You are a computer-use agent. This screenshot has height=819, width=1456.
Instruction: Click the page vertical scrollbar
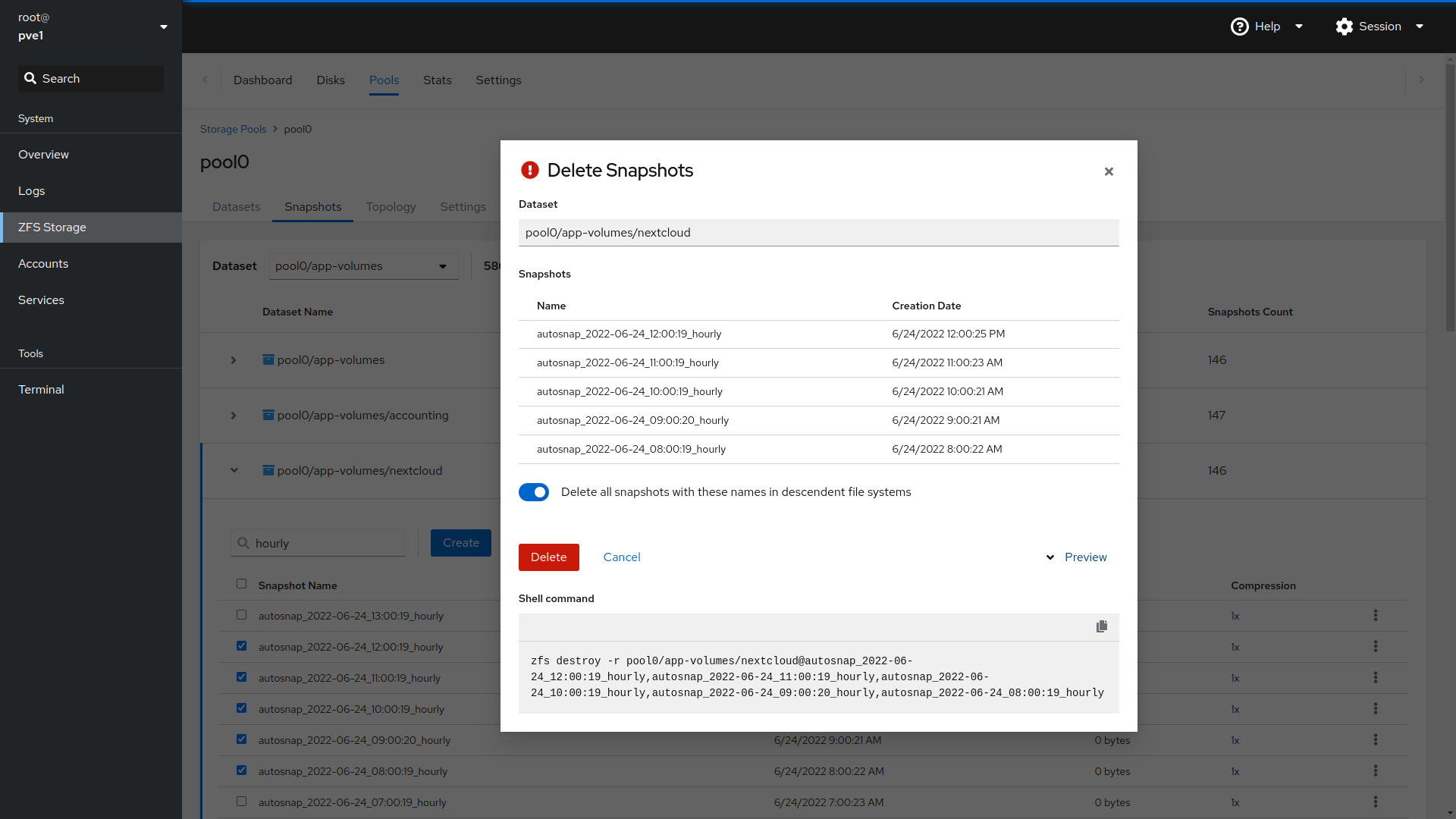click(1450, 197)
